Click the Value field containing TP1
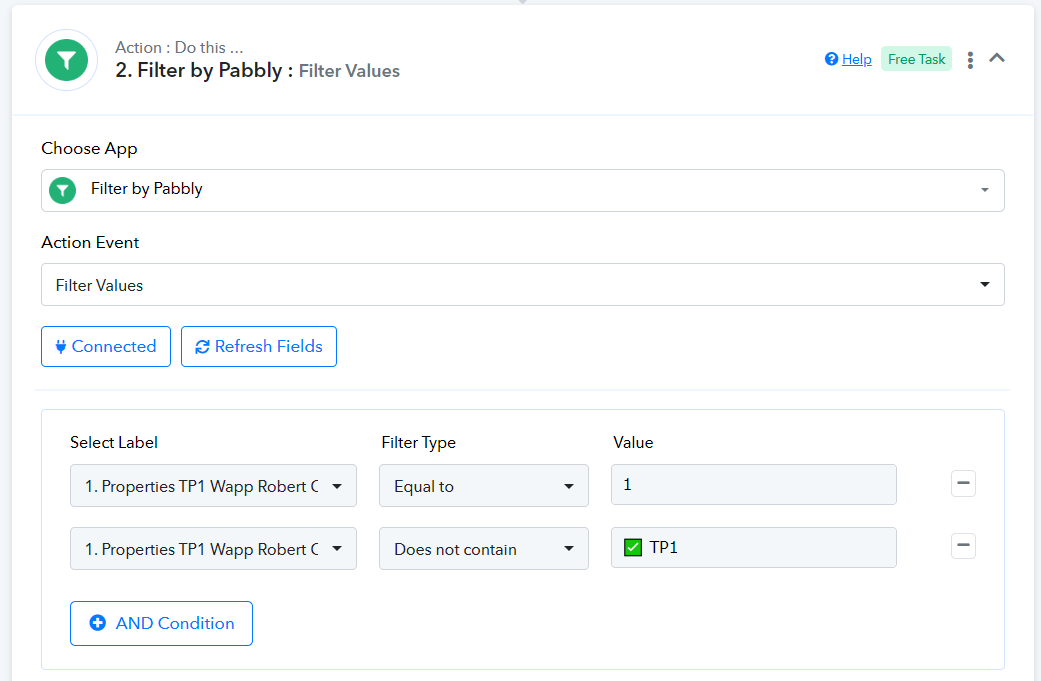Image resolution: width=1041 pixels, height=681 pixels. pos(754,548)
